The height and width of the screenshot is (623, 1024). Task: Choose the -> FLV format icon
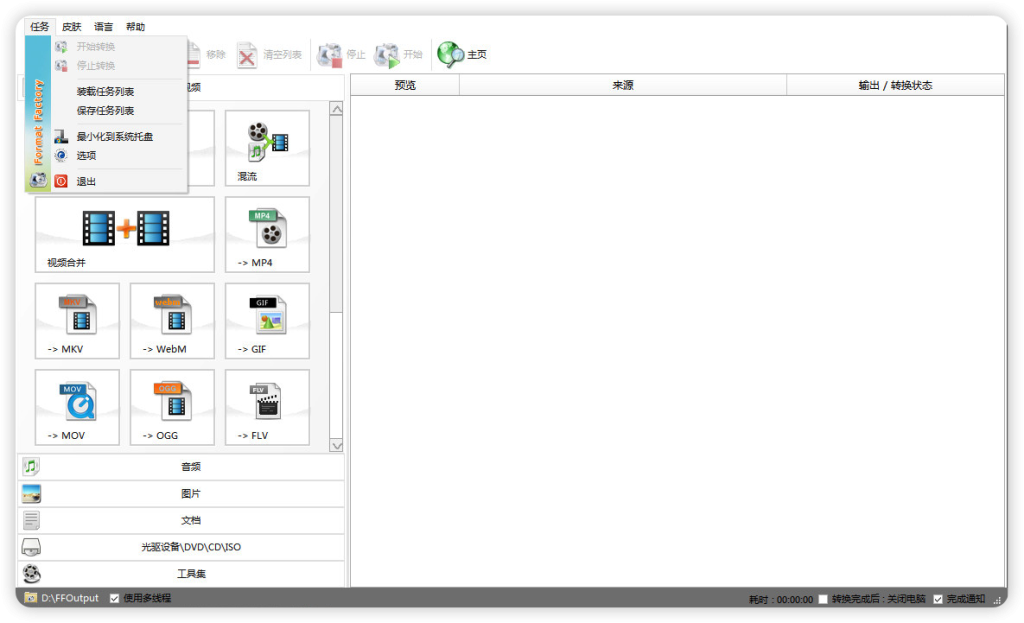pyautogui.click(x=267, y=407)
